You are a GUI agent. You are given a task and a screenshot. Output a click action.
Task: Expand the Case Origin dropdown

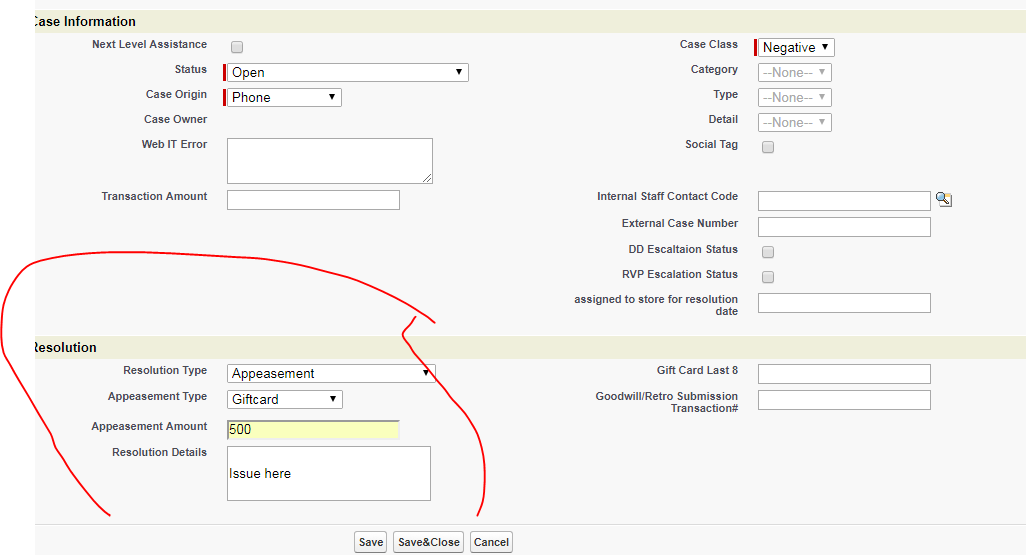click(x=284, y=97)
